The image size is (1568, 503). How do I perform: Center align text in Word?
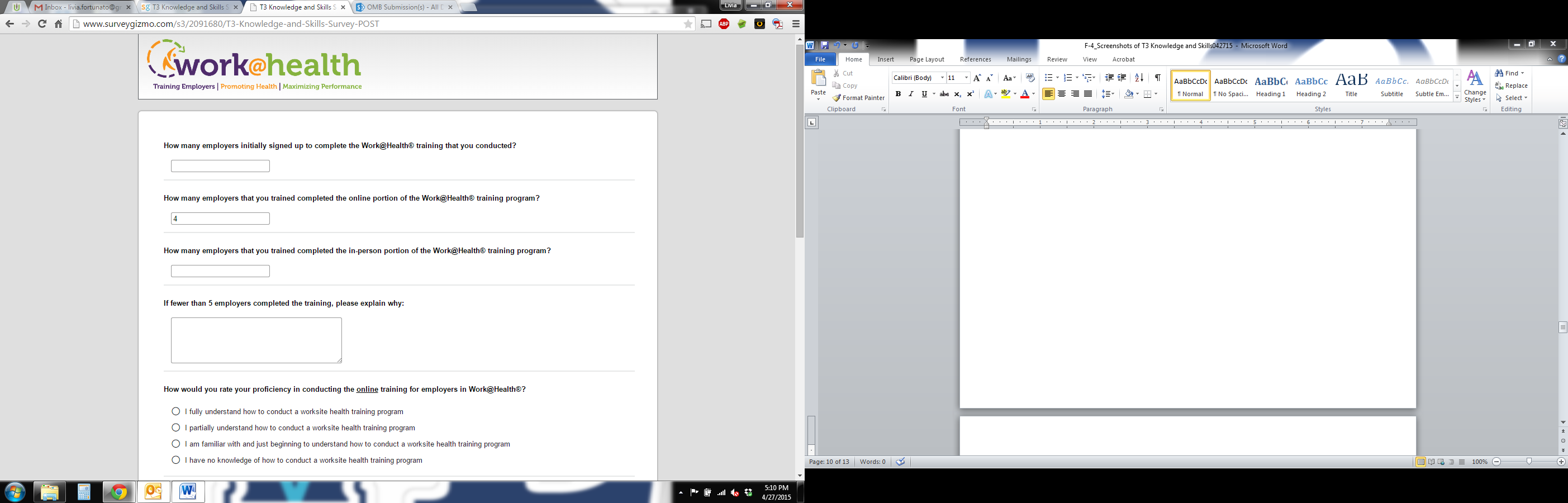click(x=1062, y=94)
